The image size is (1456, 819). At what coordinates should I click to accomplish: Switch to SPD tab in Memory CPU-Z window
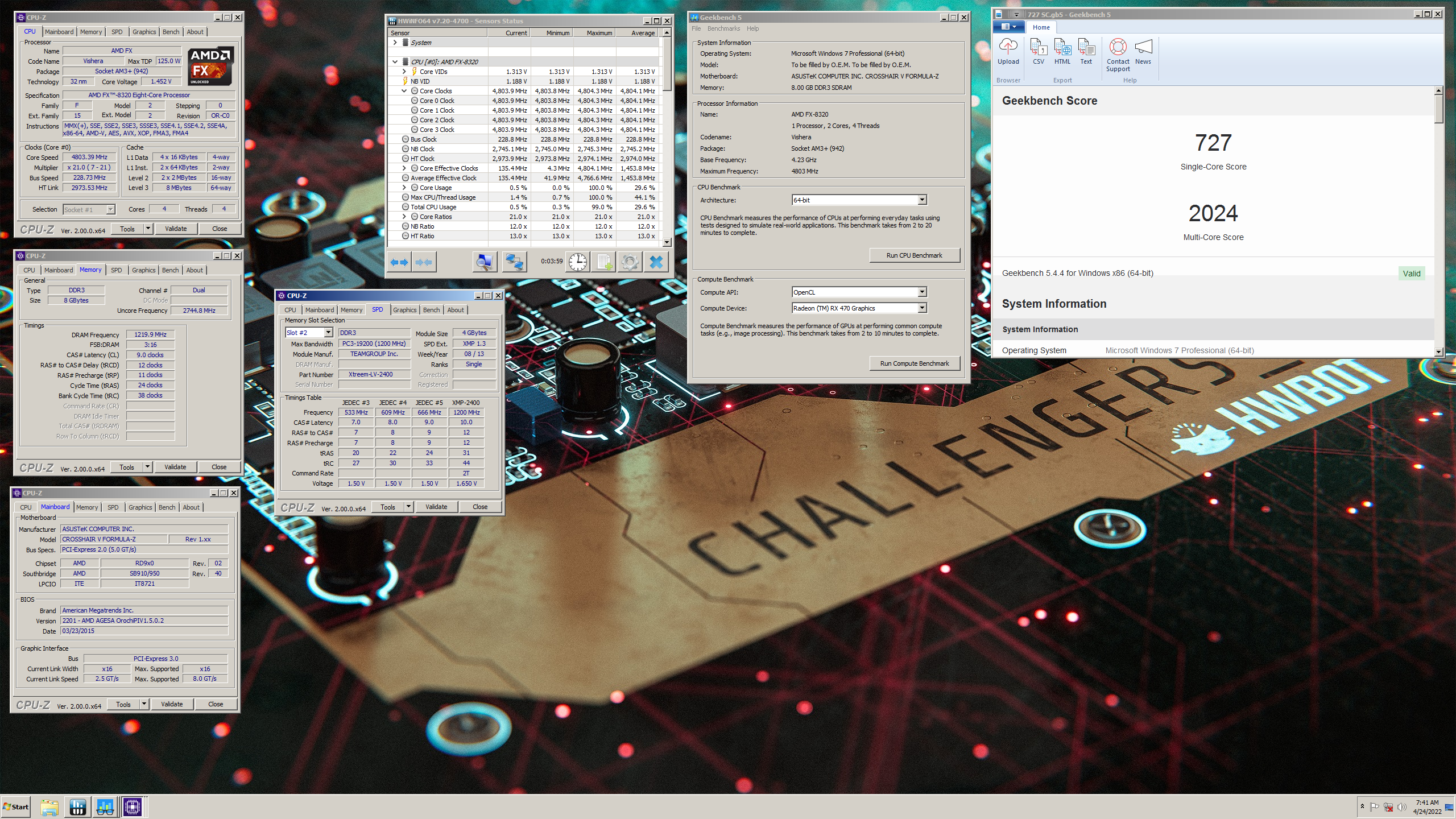[x=116, y=270]
